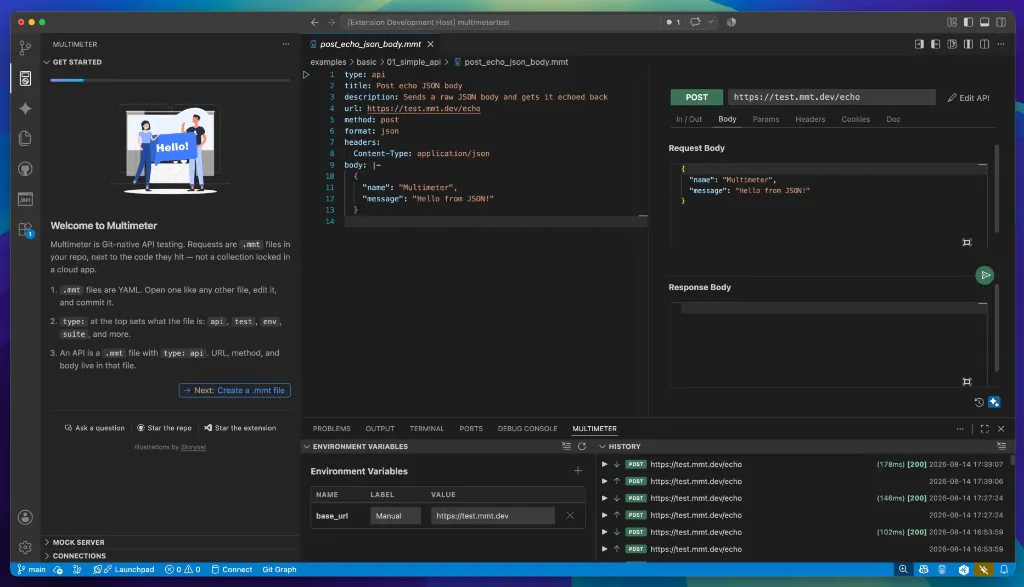Viewport: 1024px width, 587px height.
Task: Click the blue AI sparkle icon
Action: [994, 402]
